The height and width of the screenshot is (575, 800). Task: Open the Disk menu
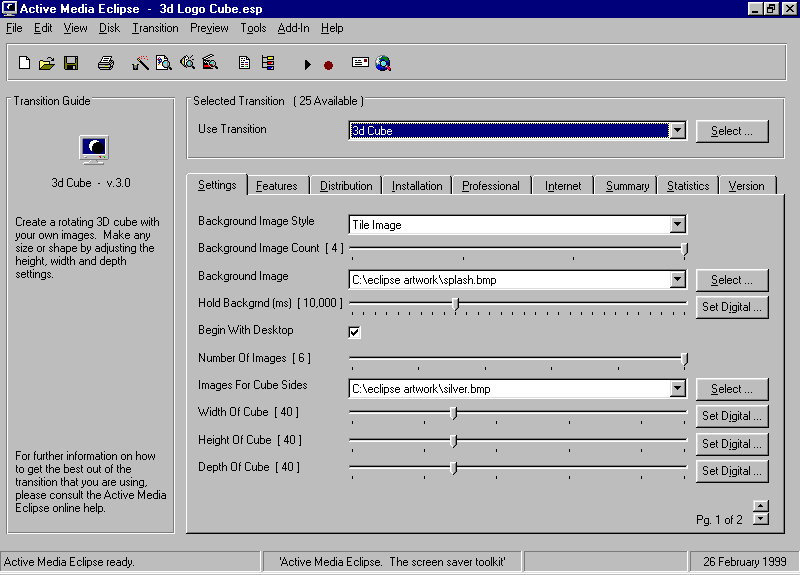tap(109, 28)
